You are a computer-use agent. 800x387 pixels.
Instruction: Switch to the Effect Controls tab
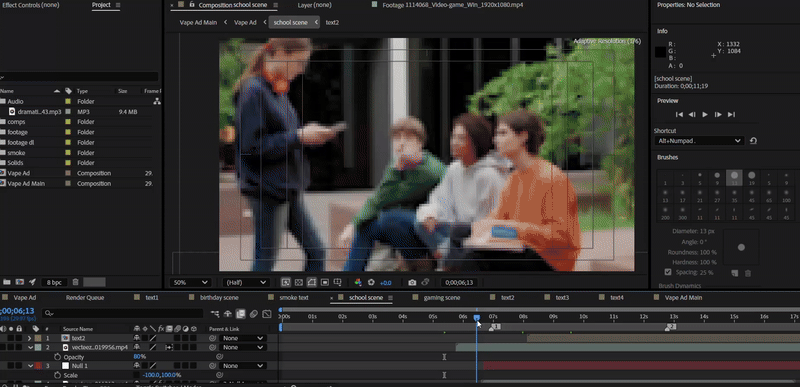31,5
